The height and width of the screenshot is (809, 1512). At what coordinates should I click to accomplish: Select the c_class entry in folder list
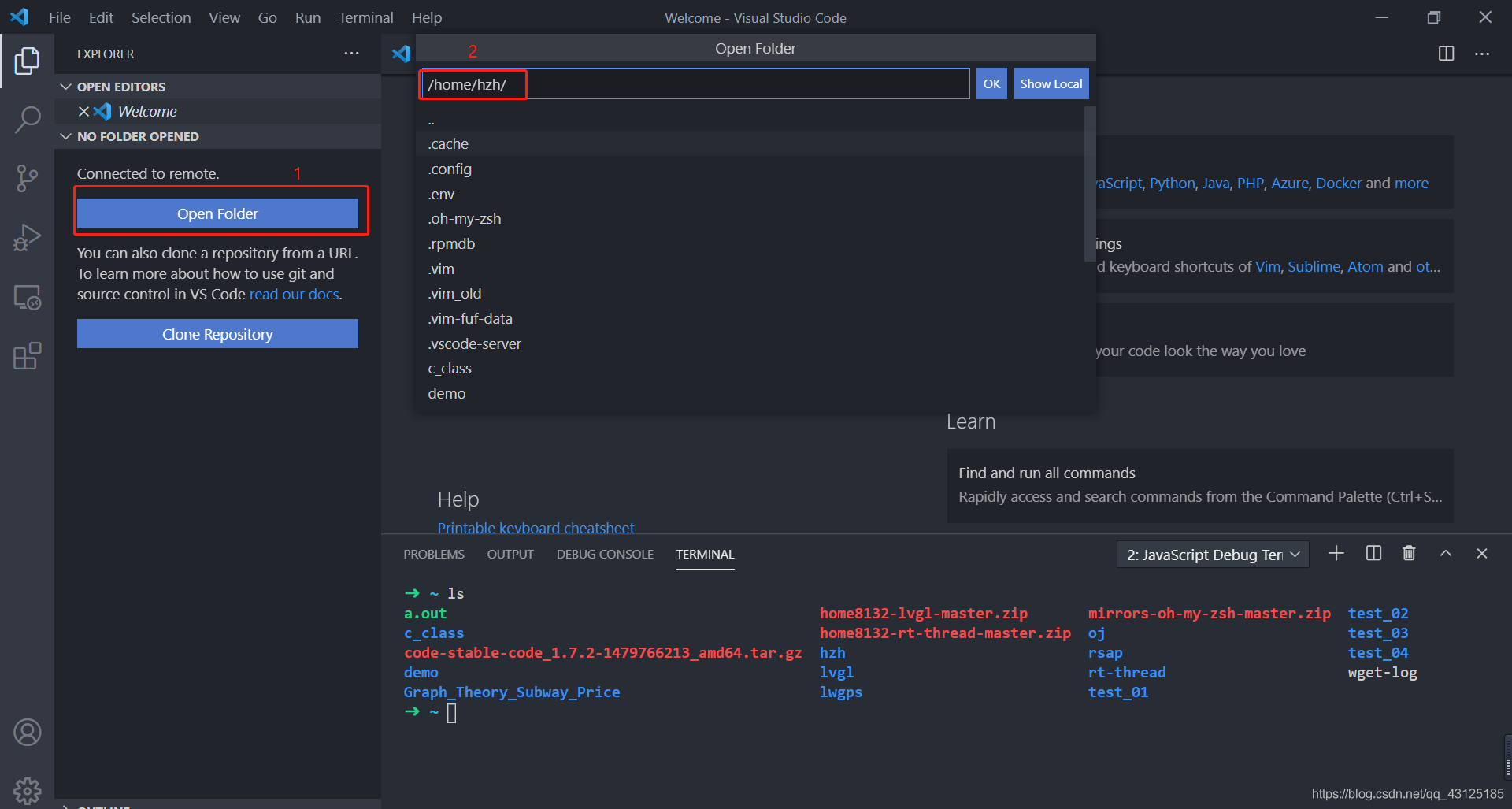pos(750,368)
